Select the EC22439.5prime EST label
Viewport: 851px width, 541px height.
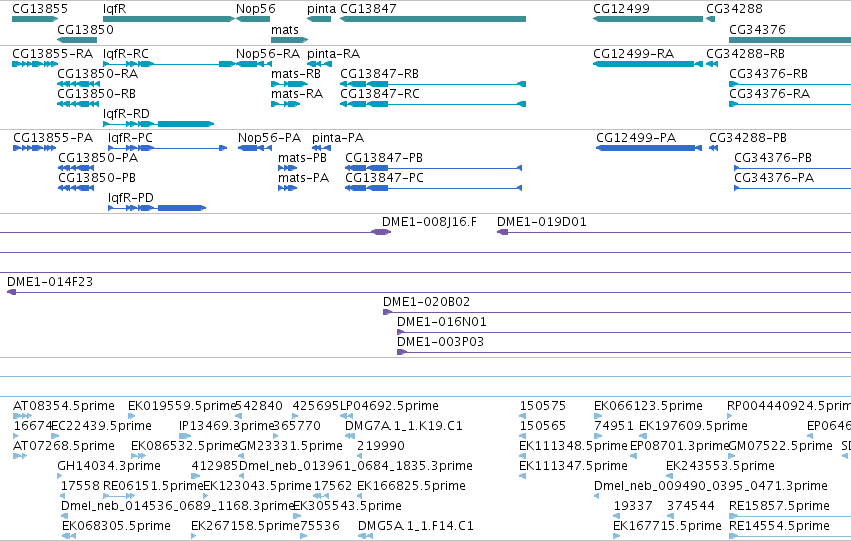[x=101, y=426]
